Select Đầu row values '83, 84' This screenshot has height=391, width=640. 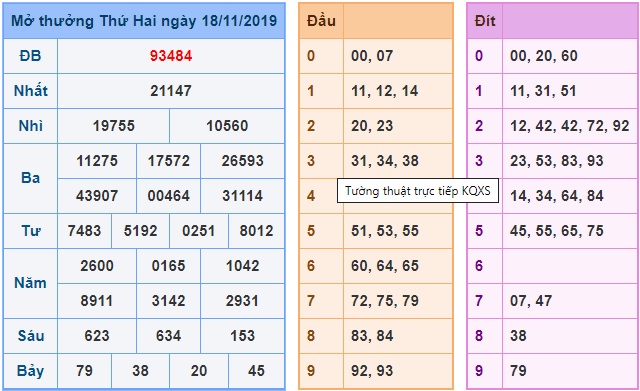tap(372, 336)
